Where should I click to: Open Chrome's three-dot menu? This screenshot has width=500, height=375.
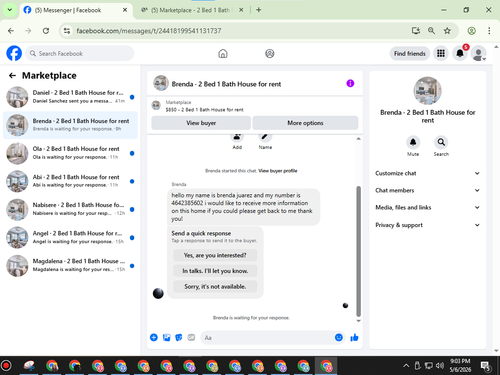(x=489, y=31)
